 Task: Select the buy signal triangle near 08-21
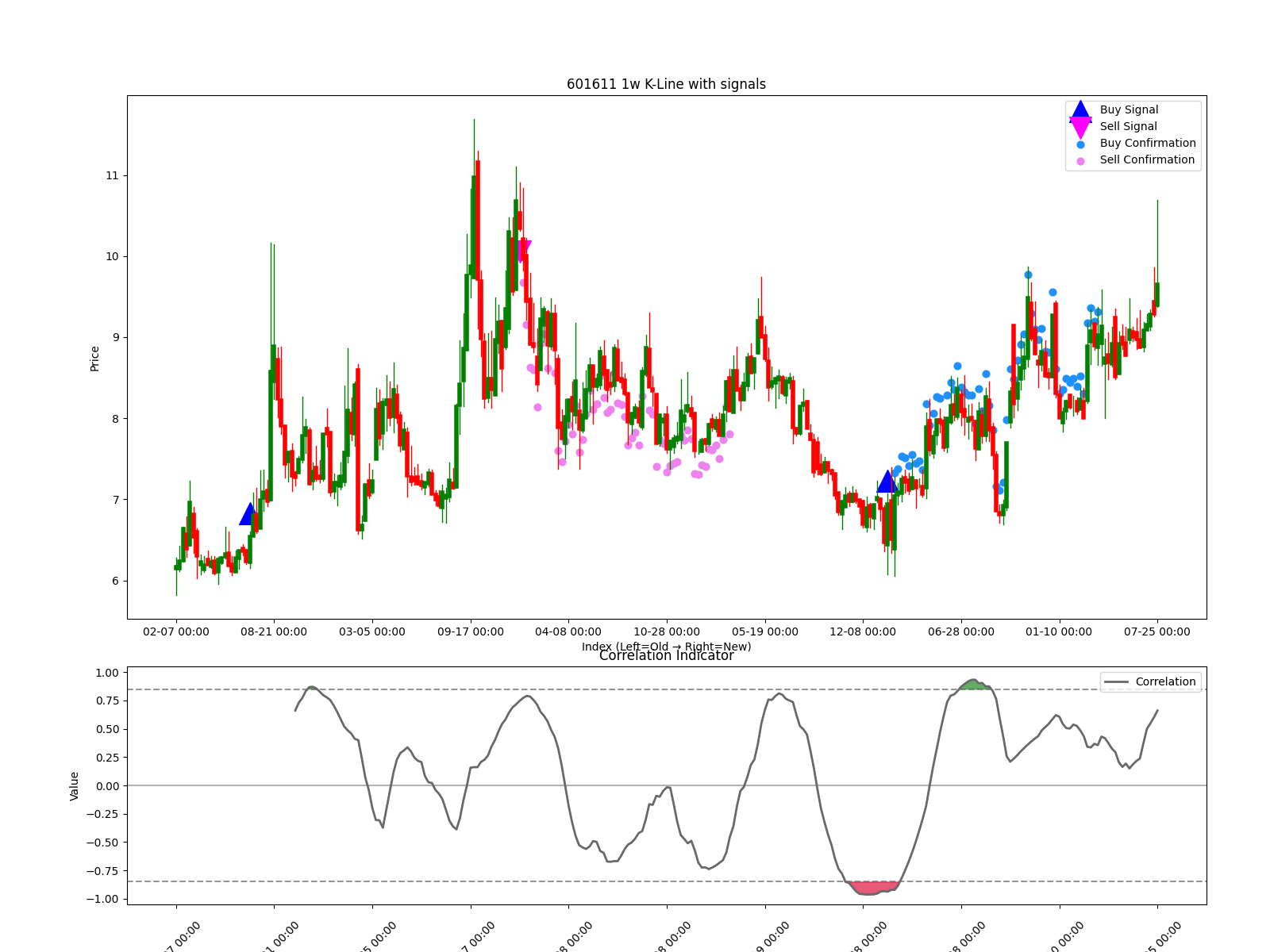coord(250,514)
